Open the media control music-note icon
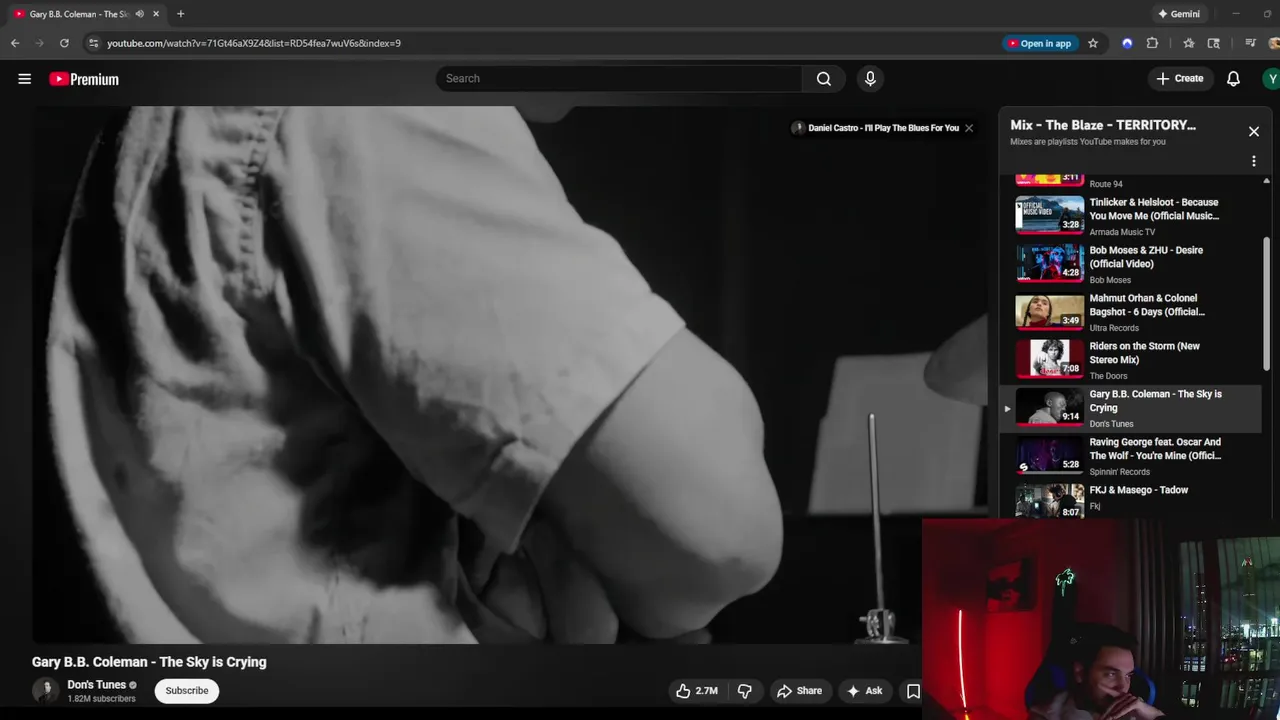Image resolution: width=1280 pixels, height=720 pixels. click(1250, 43)
